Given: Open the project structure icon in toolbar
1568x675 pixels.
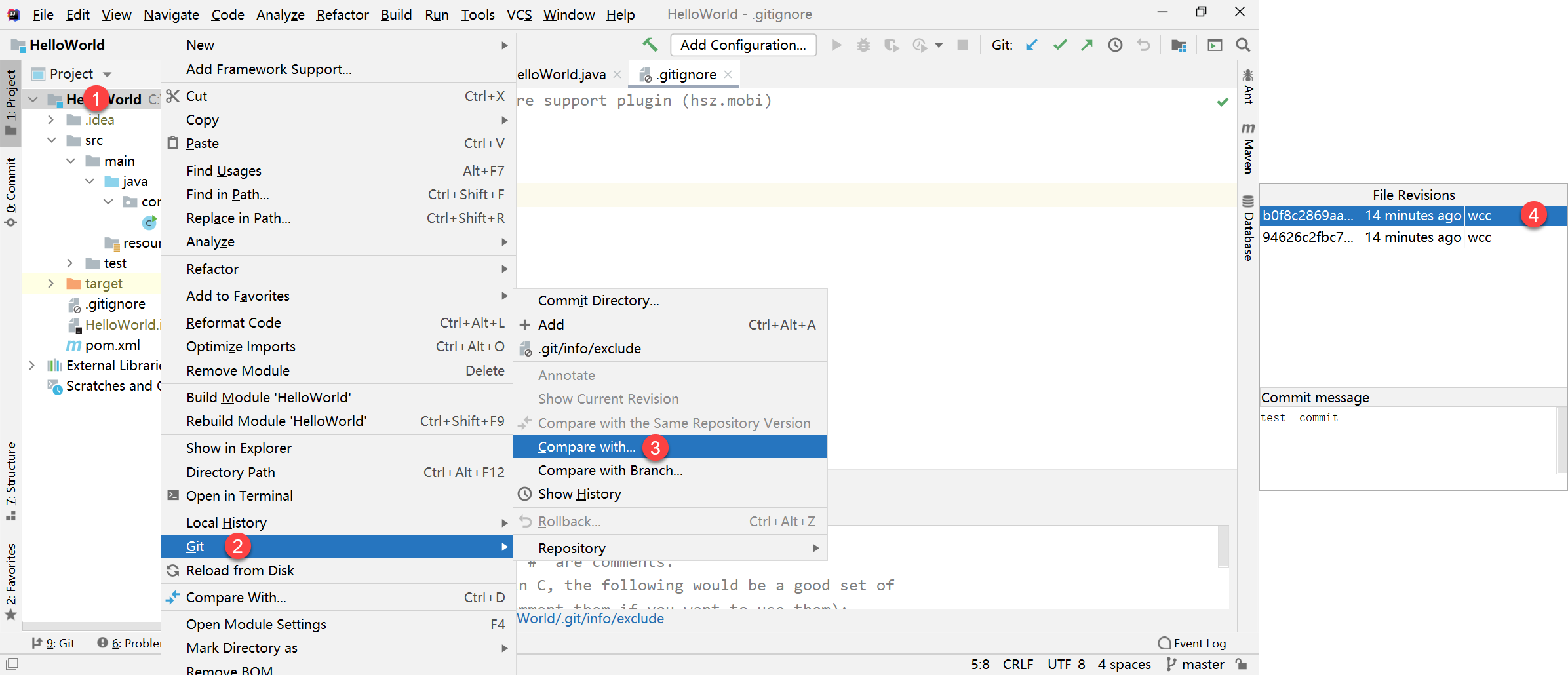Looking at the screenshot, I should click(1179, 45).
